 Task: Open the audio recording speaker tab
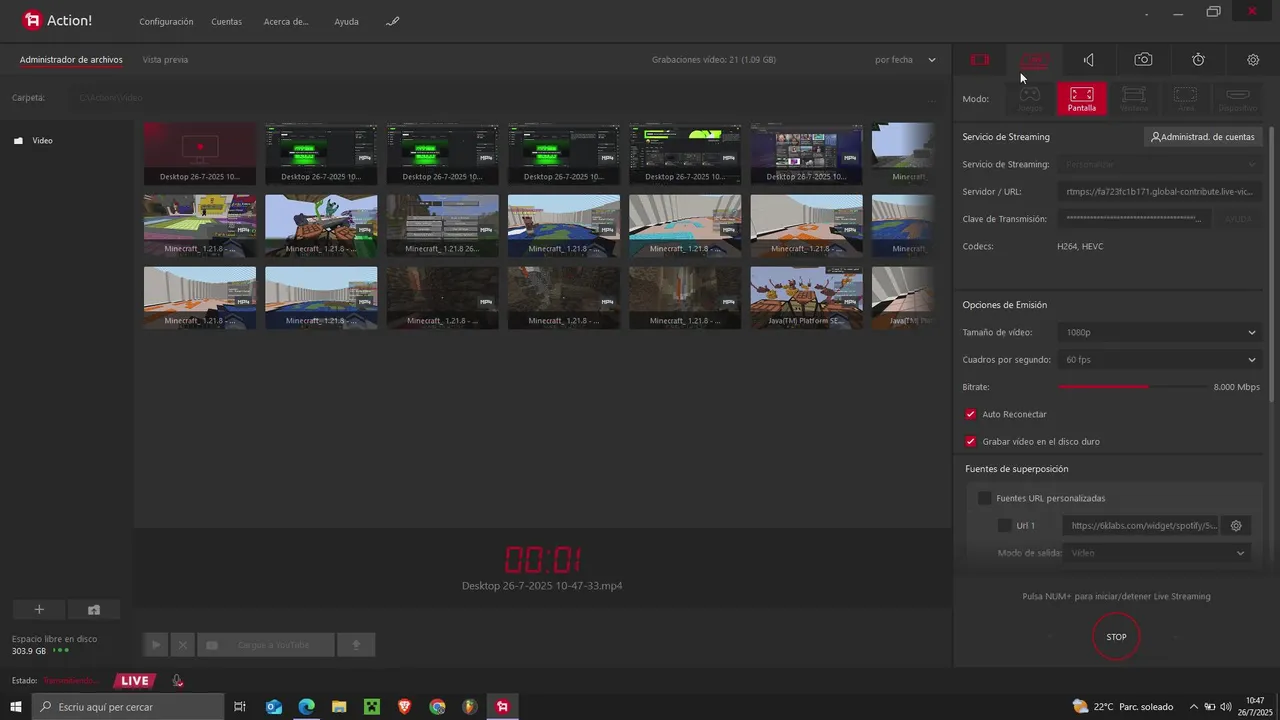click(x=1089, y=60)
